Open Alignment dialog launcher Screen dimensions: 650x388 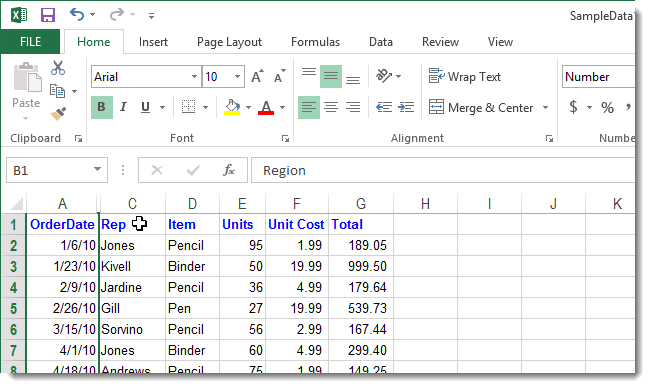(x=549, y=138)
